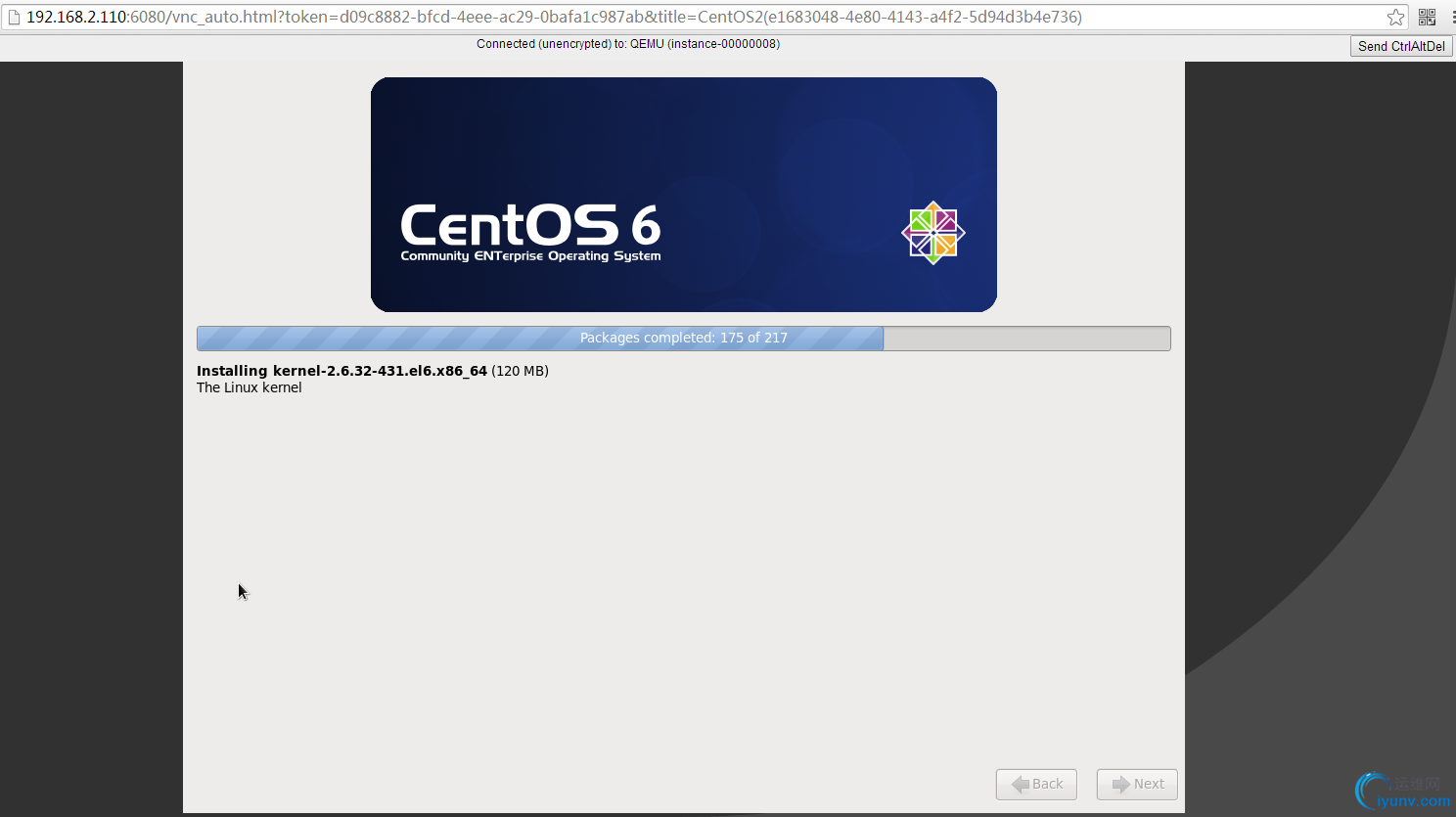Click the CentOS 6 banner image
Screen dimensions: 1456x817
[x=683, y=195]
